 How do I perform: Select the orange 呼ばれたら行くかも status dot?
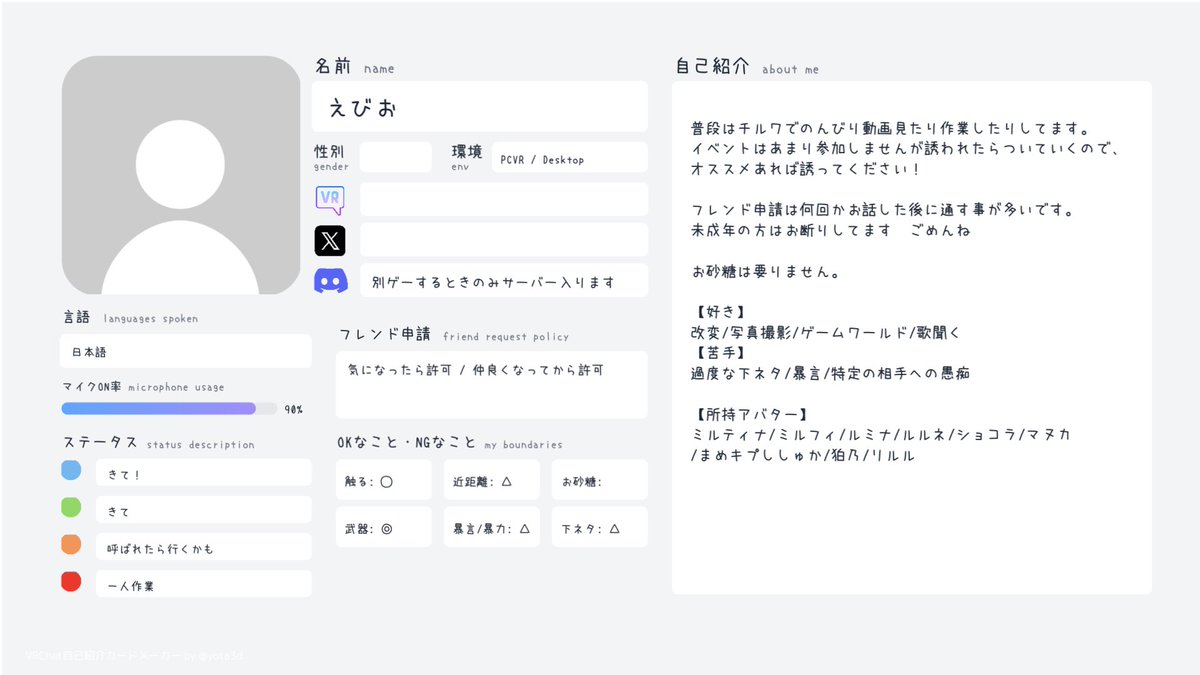click(70, 544)
